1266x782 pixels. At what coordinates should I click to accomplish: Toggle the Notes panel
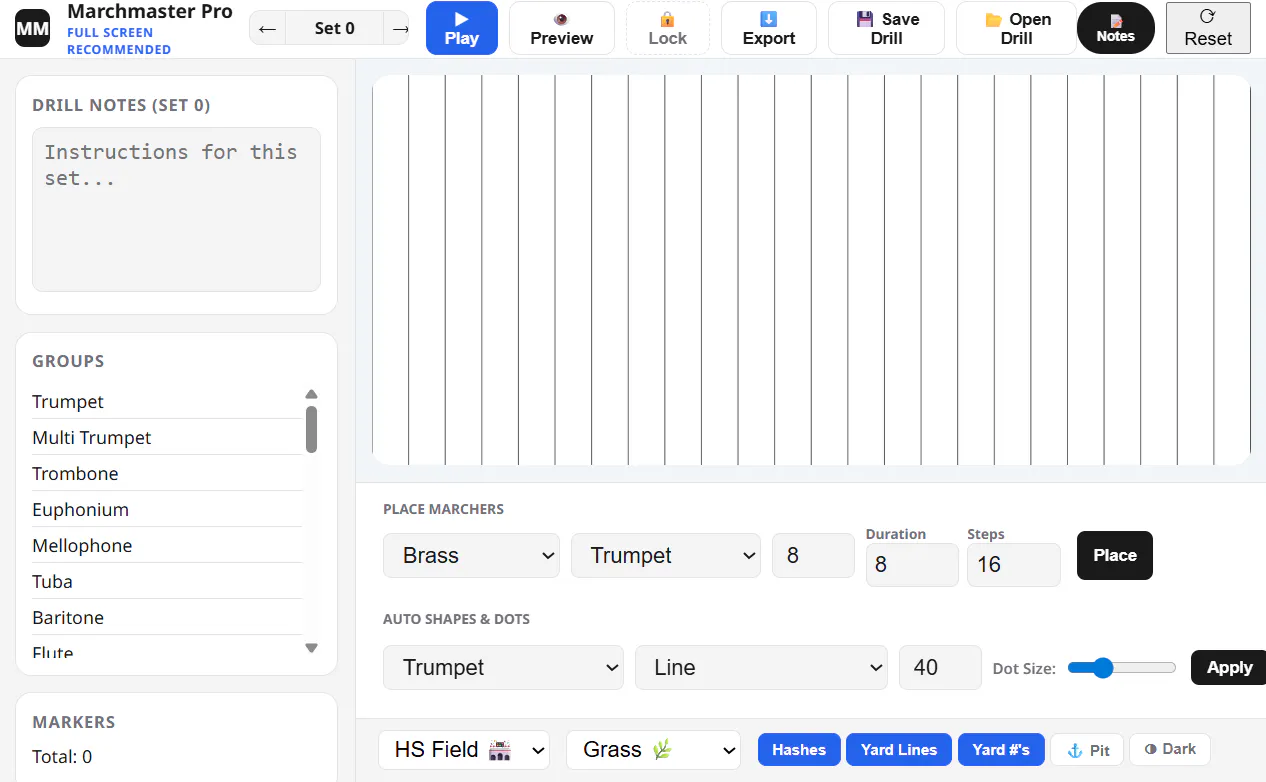(x=1116, y=28)
